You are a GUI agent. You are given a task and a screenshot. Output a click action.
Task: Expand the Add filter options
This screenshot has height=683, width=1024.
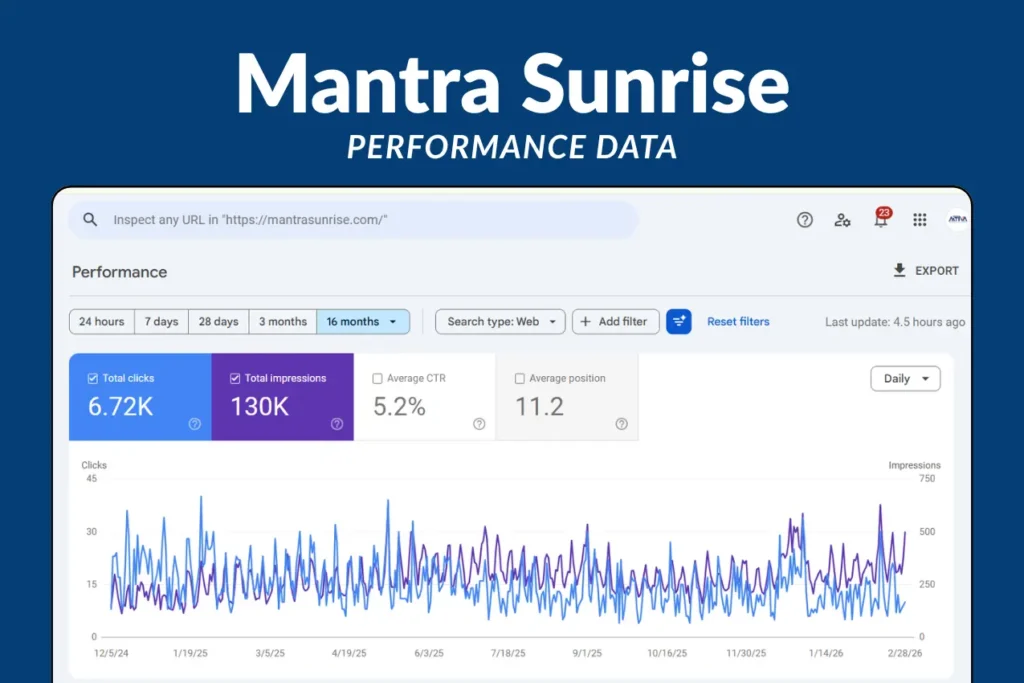click(x=615, y=321)
